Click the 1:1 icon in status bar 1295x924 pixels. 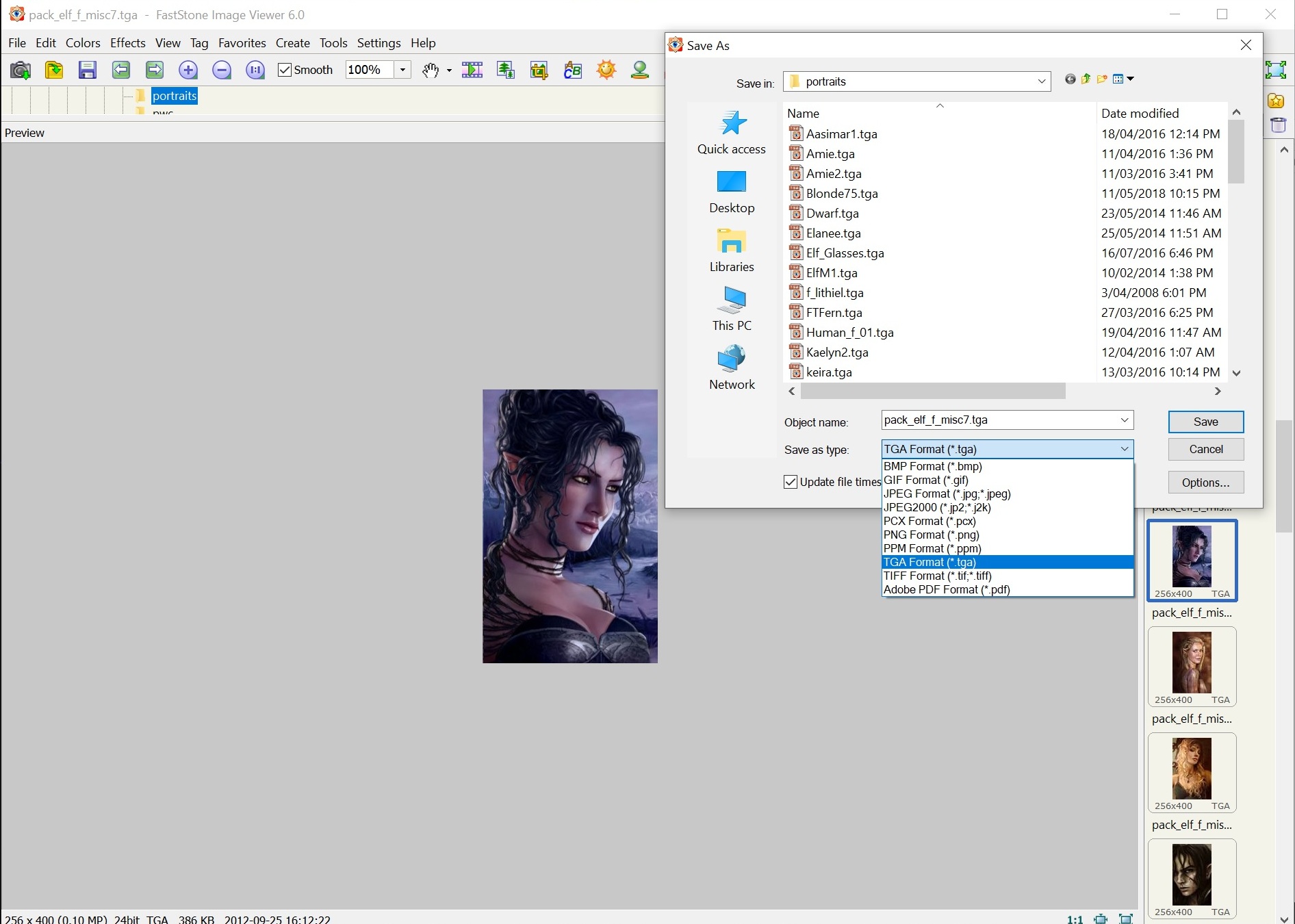1075,919
